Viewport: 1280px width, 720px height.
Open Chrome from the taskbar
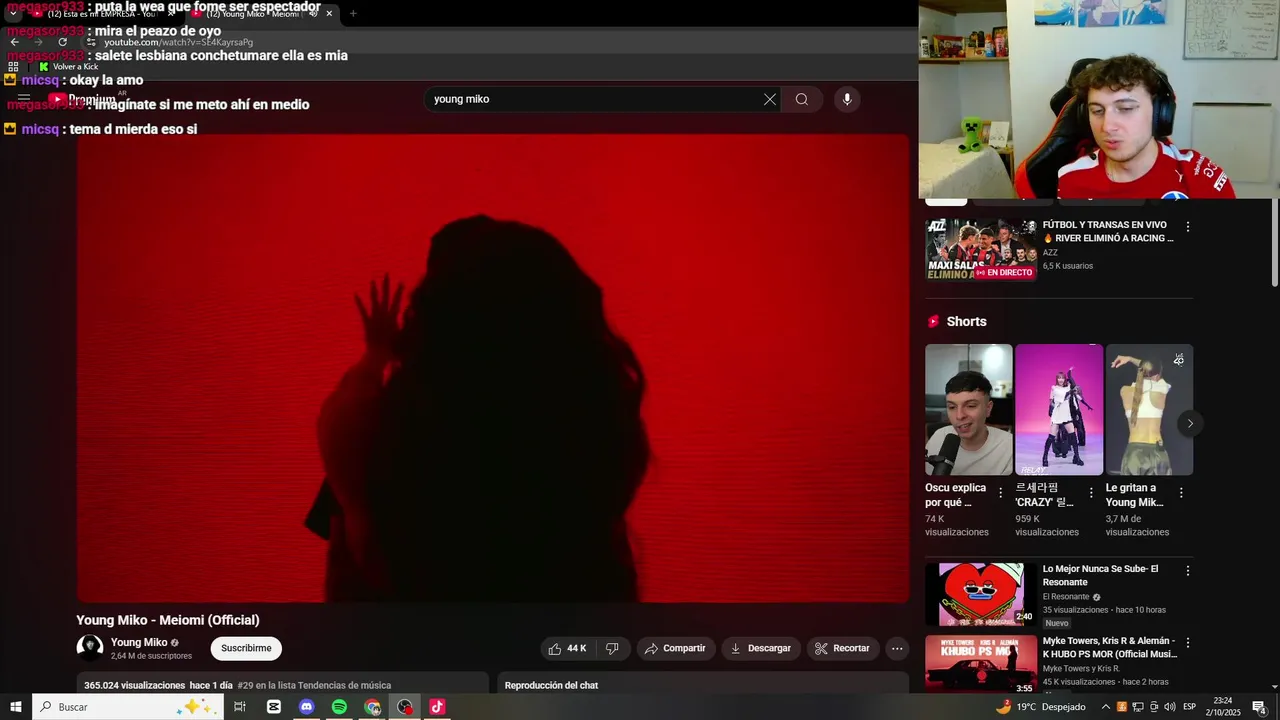click(x=373, y=707)
